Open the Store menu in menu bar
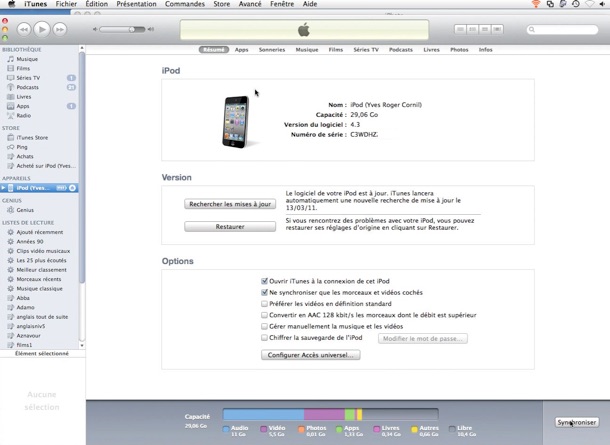 coord(221,4)
